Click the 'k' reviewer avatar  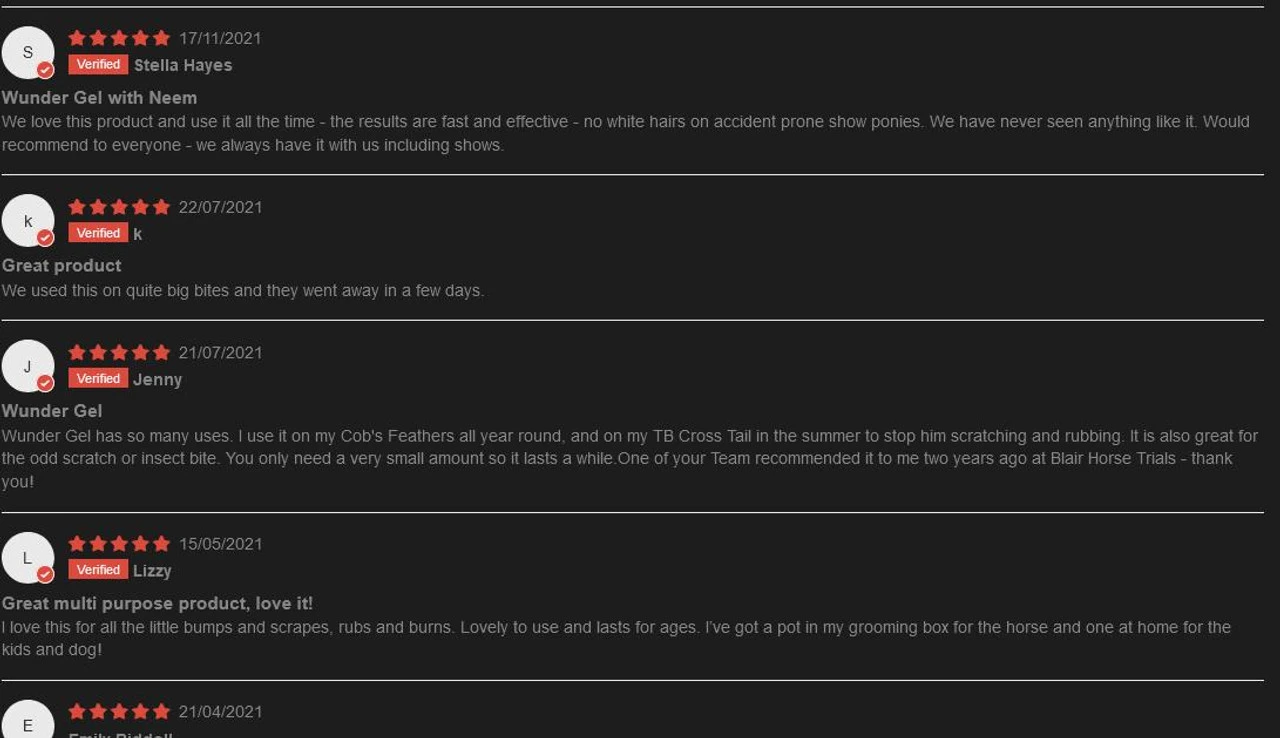coord(28,221)
